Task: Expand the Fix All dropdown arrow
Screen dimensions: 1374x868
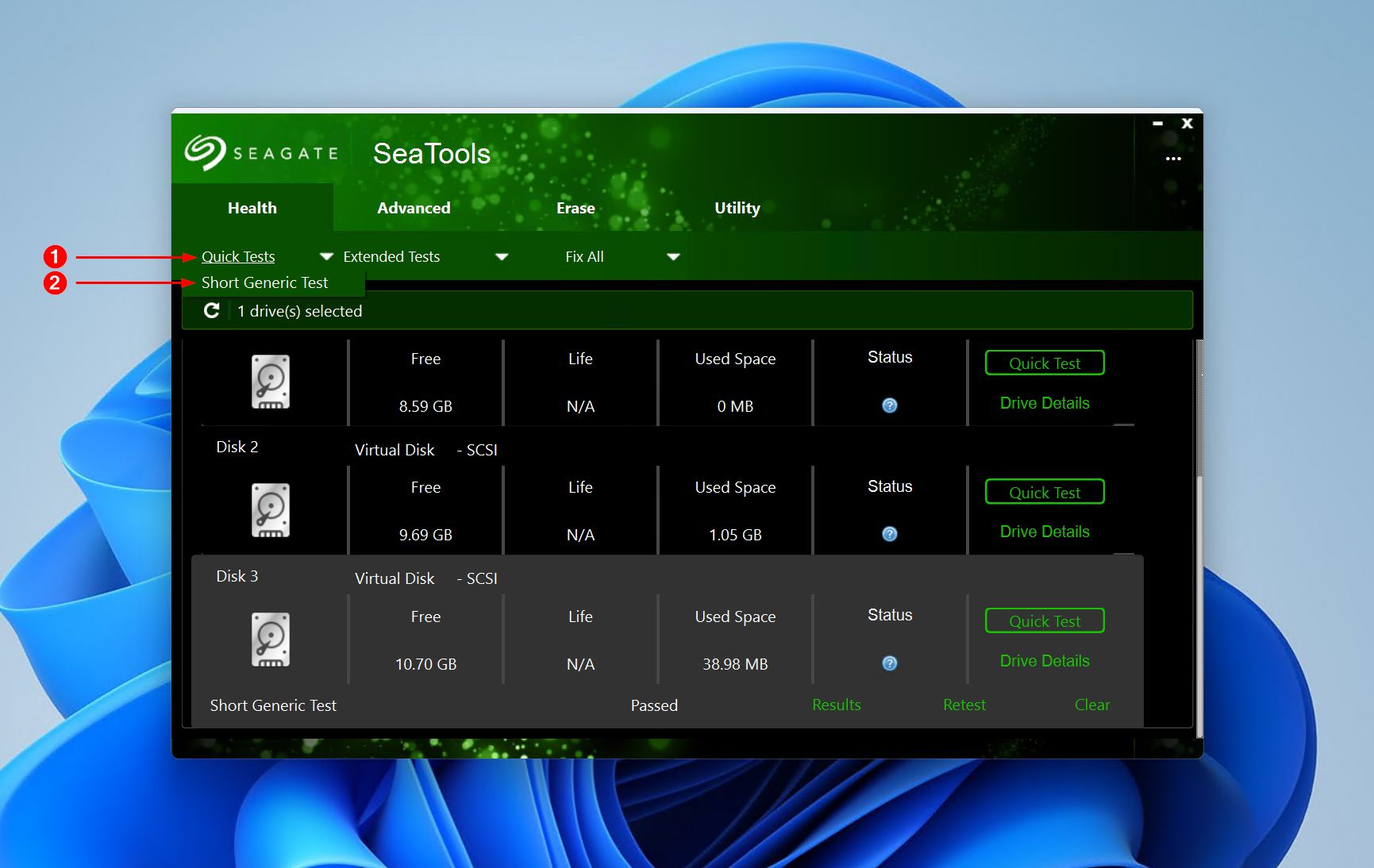Action: pos(674,256)
